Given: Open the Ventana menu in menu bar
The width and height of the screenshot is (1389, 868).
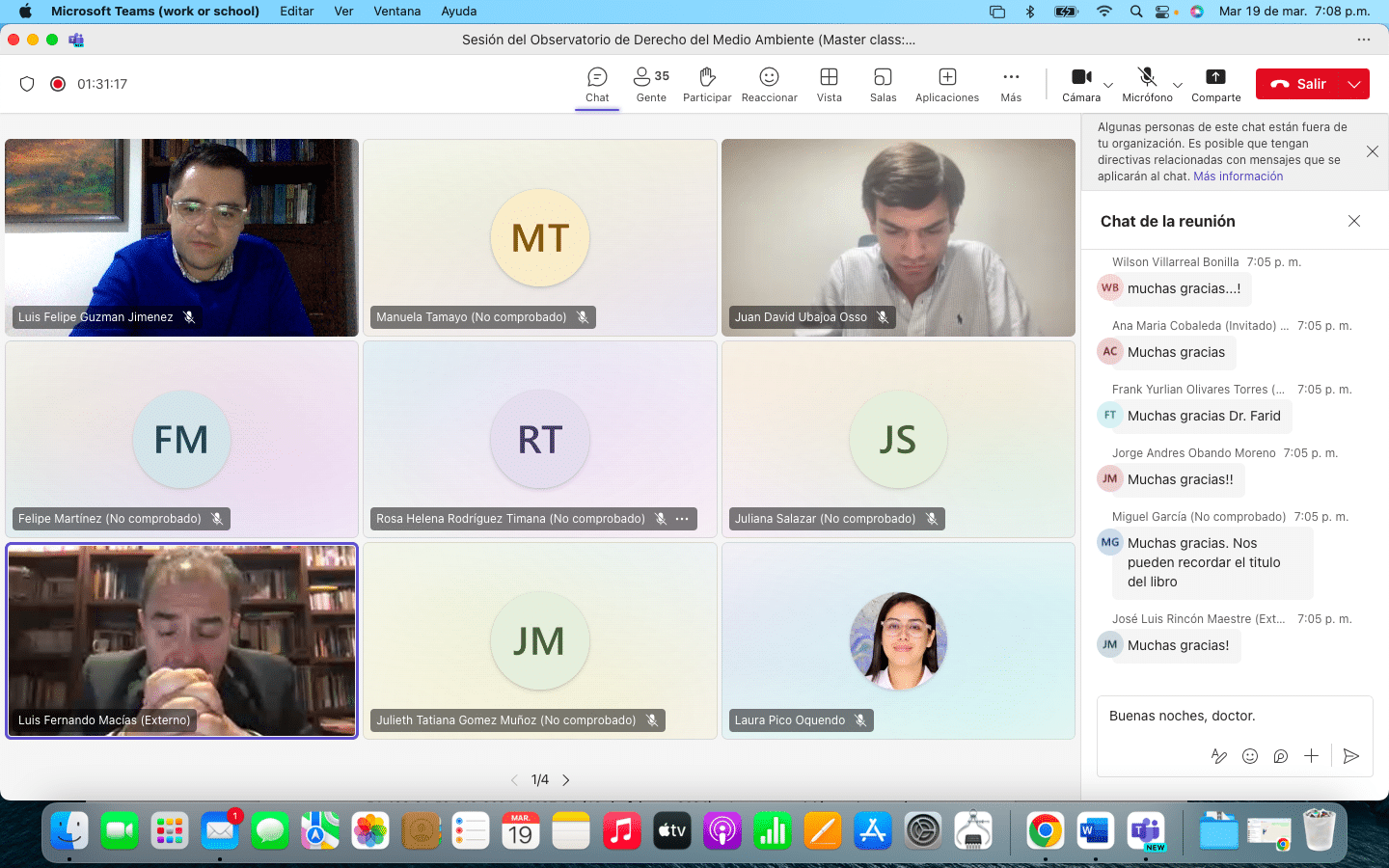Looking at the screenshot, I should (396, 12).
